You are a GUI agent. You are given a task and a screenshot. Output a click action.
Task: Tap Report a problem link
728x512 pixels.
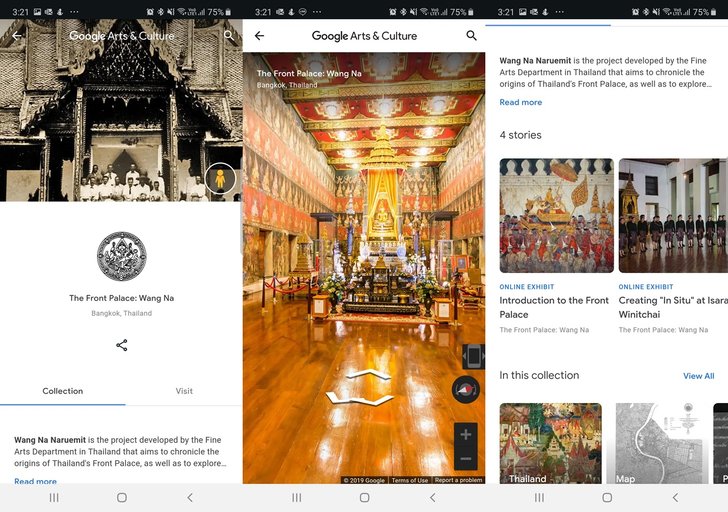click(x=458, y=480)
